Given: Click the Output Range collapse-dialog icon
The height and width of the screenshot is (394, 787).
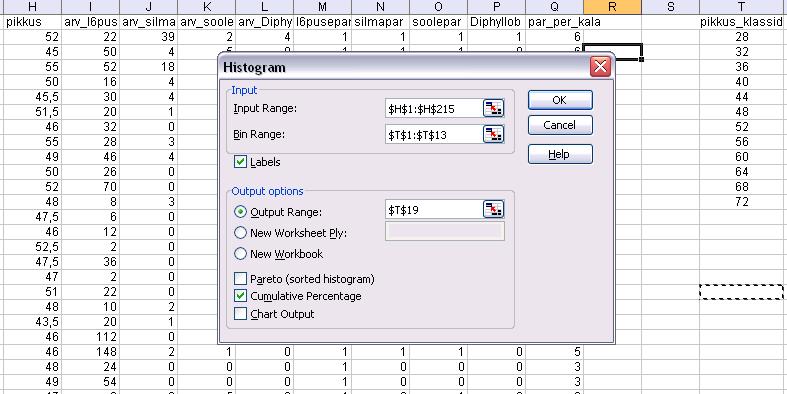Looking at the screenshot, I should click(493, 210).
